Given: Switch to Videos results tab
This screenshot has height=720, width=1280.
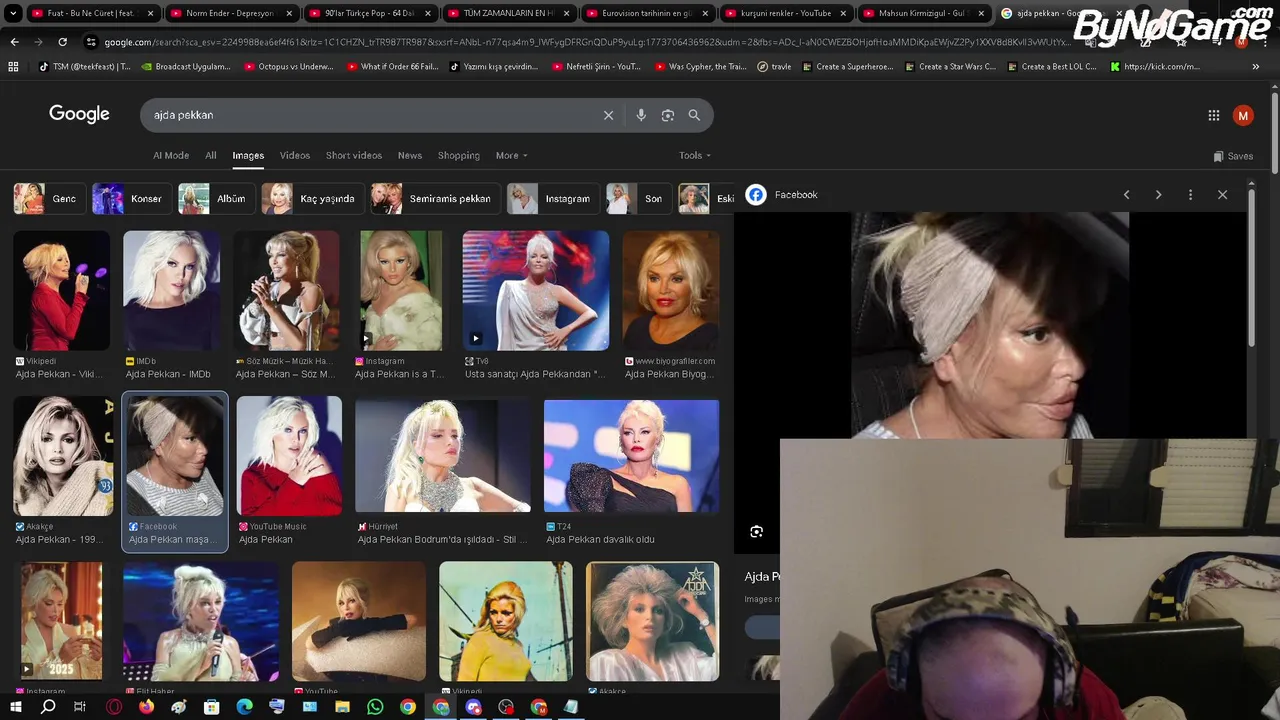Looking at the screenshot, I should click(295, 155).
